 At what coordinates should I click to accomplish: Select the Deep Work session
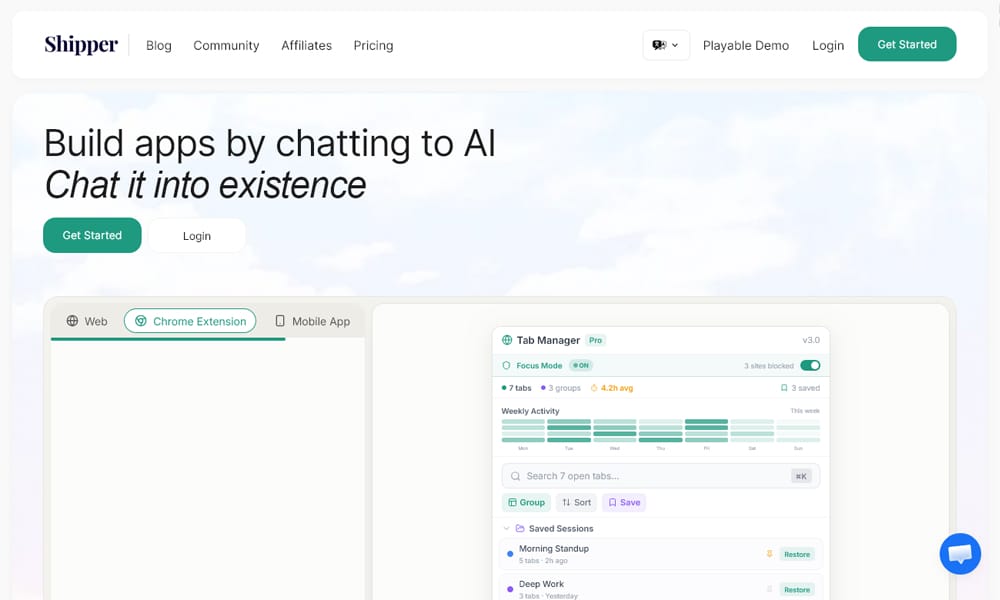click(661, 588)
